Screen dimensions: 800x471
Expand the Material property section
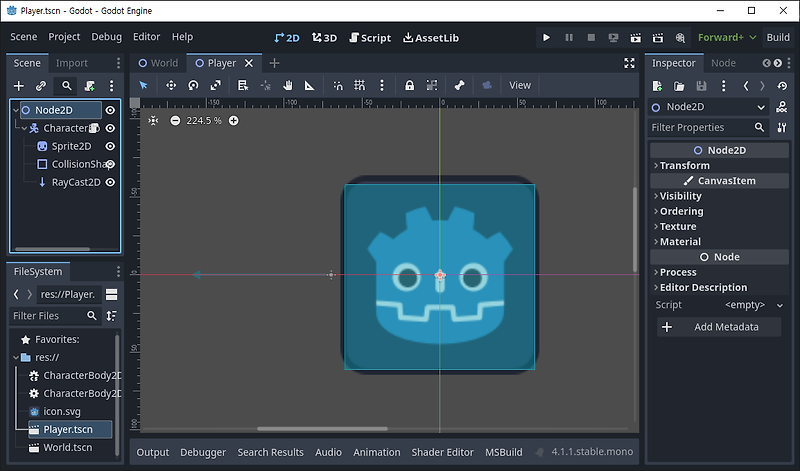pyautogui.click(x=719, y=241)
